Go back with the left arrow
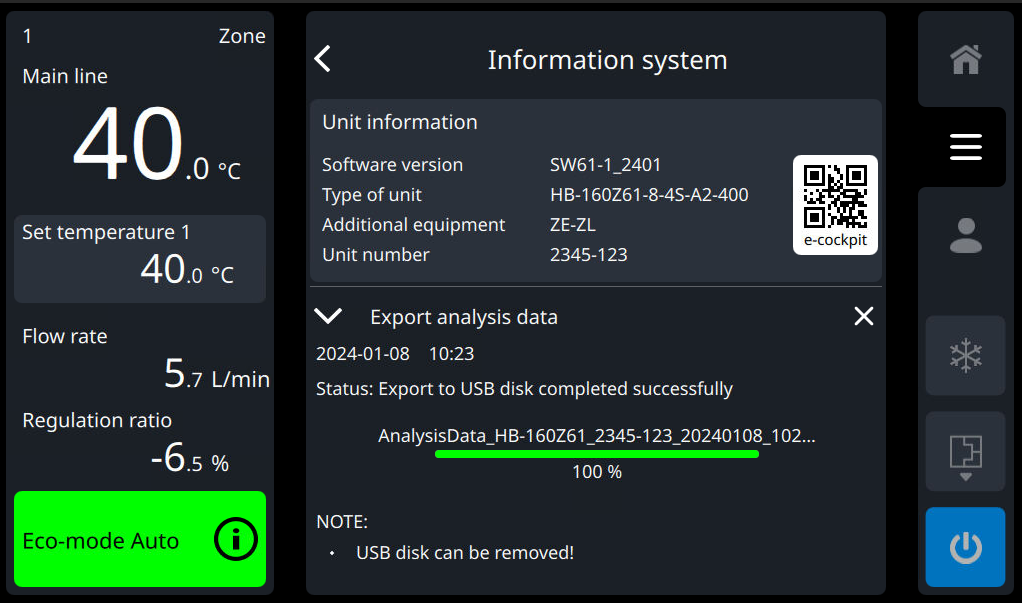Image resolution: width=1022 pixels, height=603 pixels. tap(323, 59)
